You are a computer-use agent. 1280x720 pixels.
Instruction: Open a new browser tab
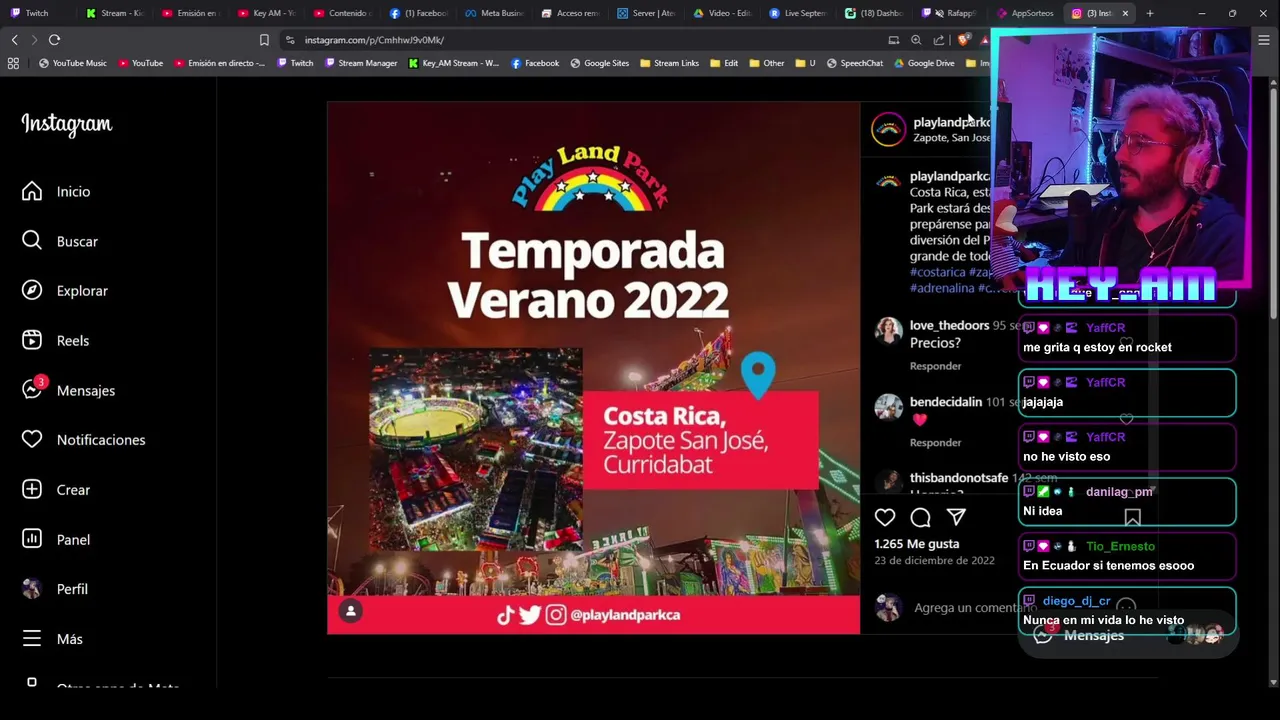click(x=1150, y=13)
